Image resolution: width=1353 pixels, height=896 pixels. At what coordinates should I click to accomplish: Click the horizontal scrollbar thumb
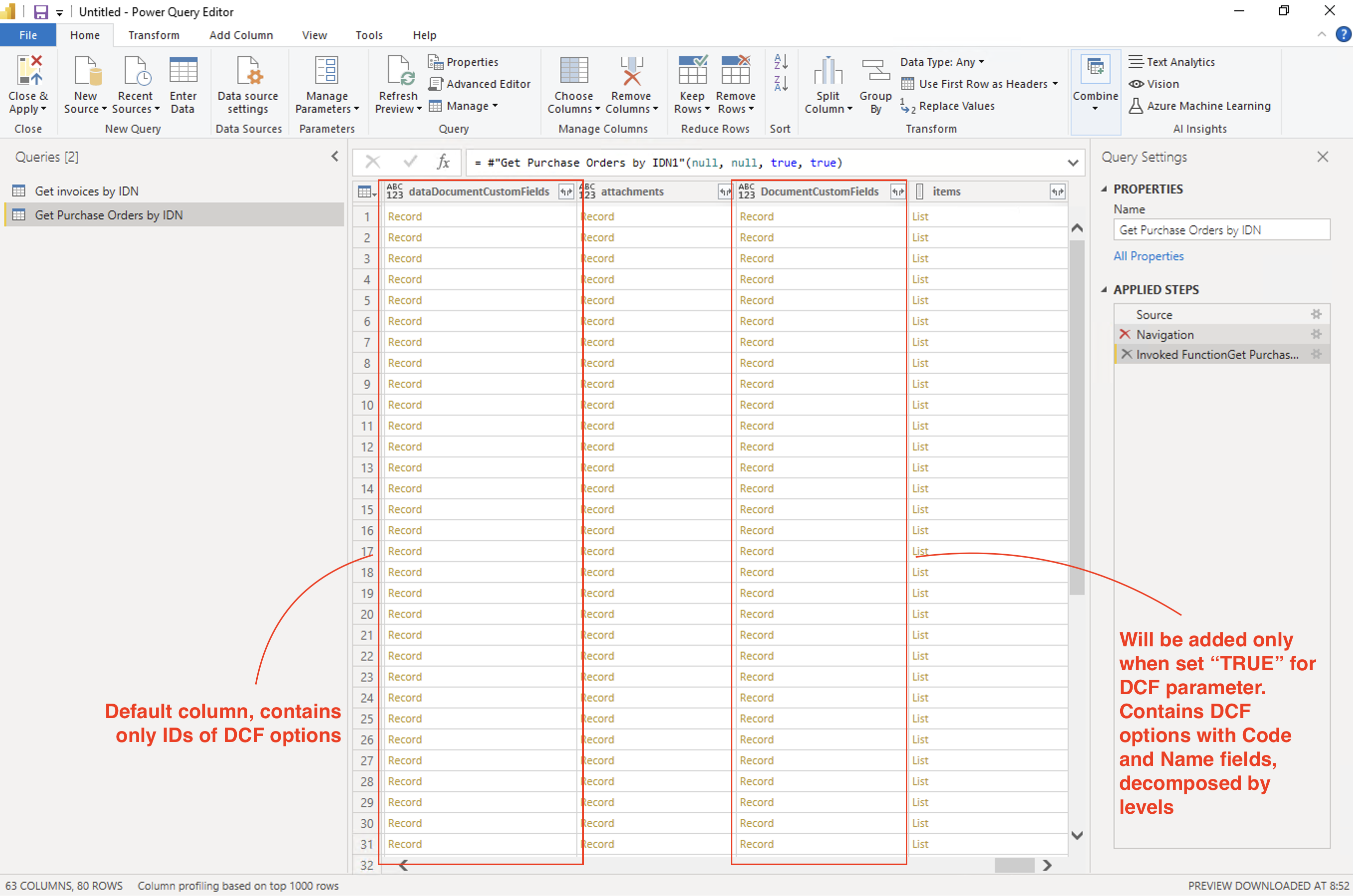pos(1015,865)
